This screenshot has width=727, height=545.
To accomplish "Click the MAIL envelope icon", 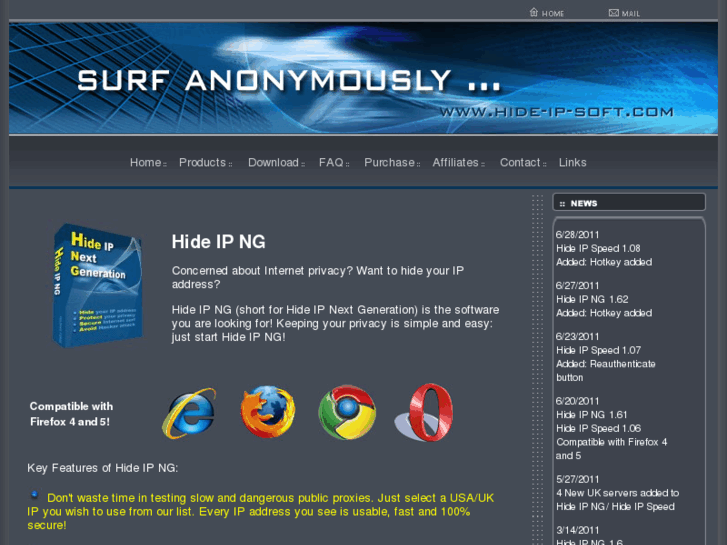I will click(613, 13).
